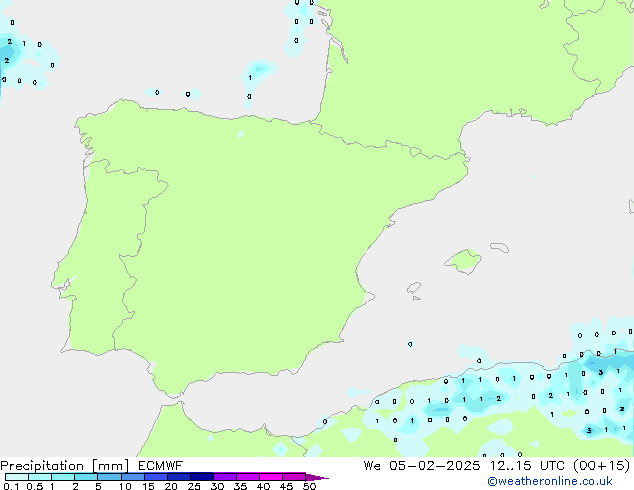
Task: Click the "UTC" label
Action: click(x=552, y=466)
